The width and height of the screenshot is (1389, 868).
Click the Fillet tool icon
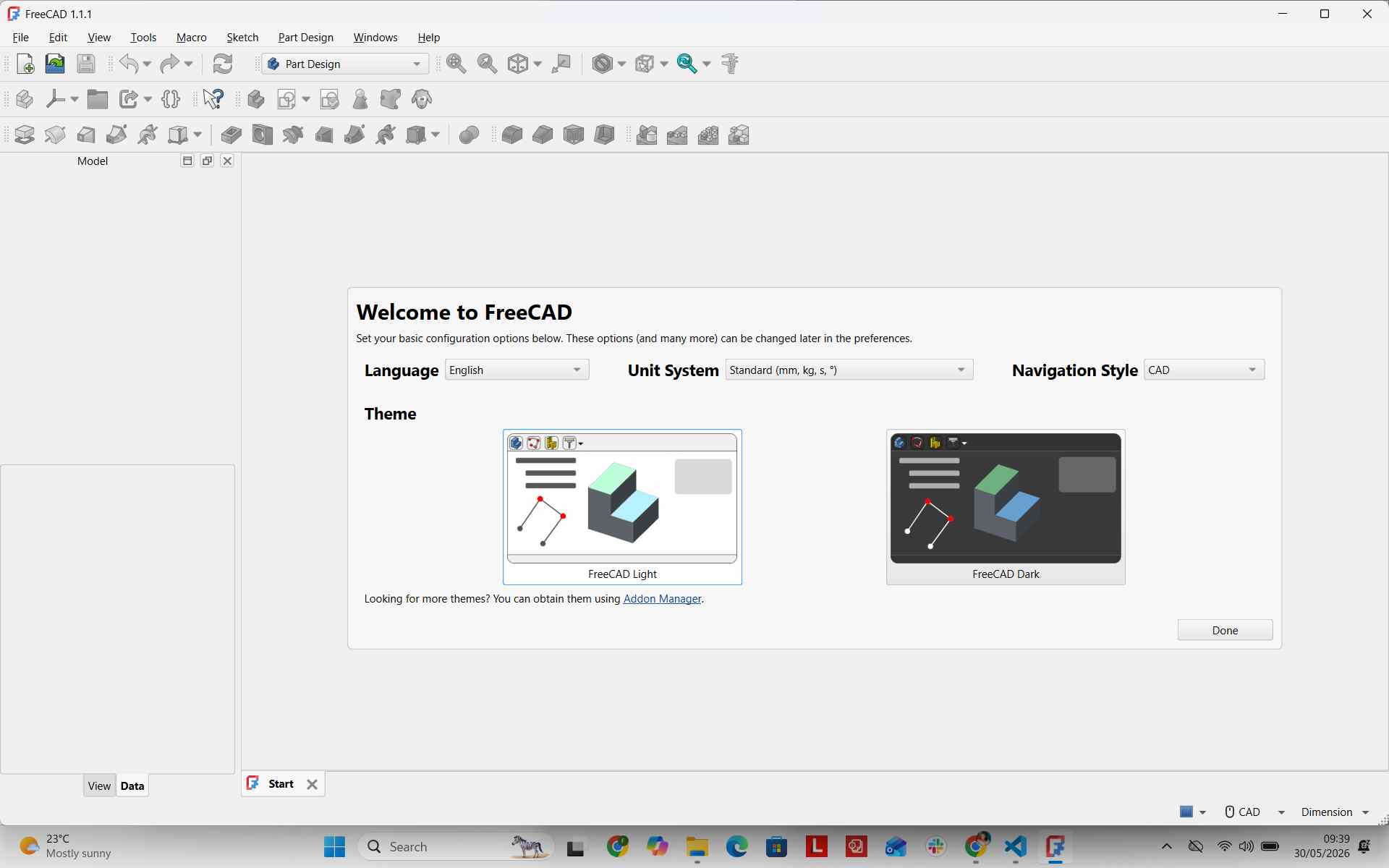pos(512,135)
